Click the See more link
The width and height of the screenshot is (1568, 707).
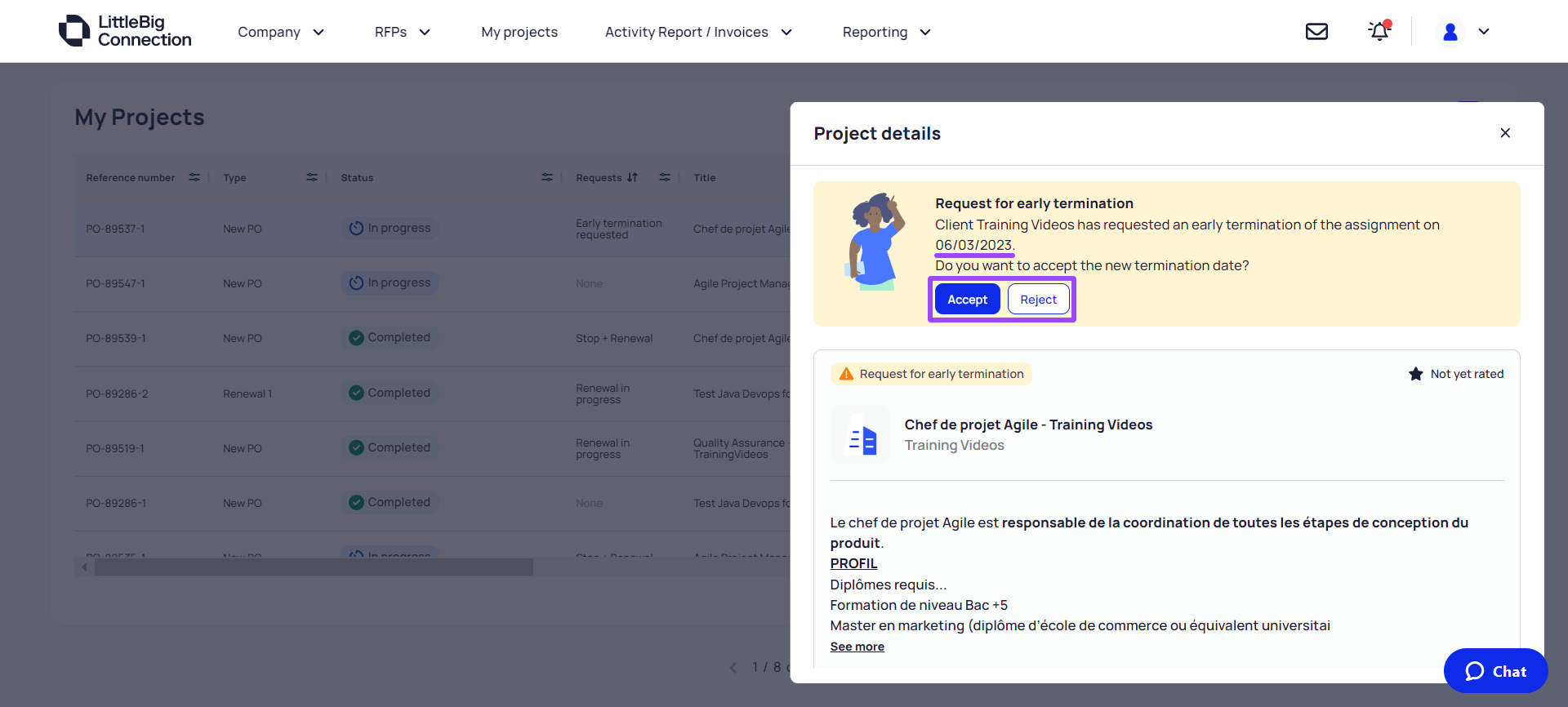[x=857, y=647]
